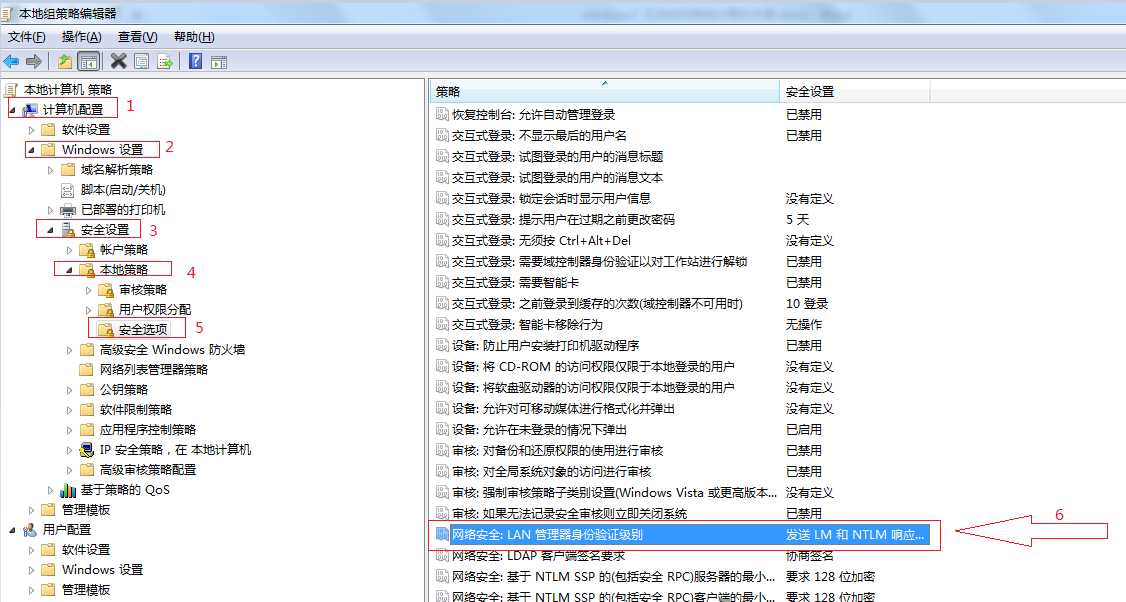Screen dimensions: 1126x602
Task: Open the 操作(A) menu
Action: (81, 37)
